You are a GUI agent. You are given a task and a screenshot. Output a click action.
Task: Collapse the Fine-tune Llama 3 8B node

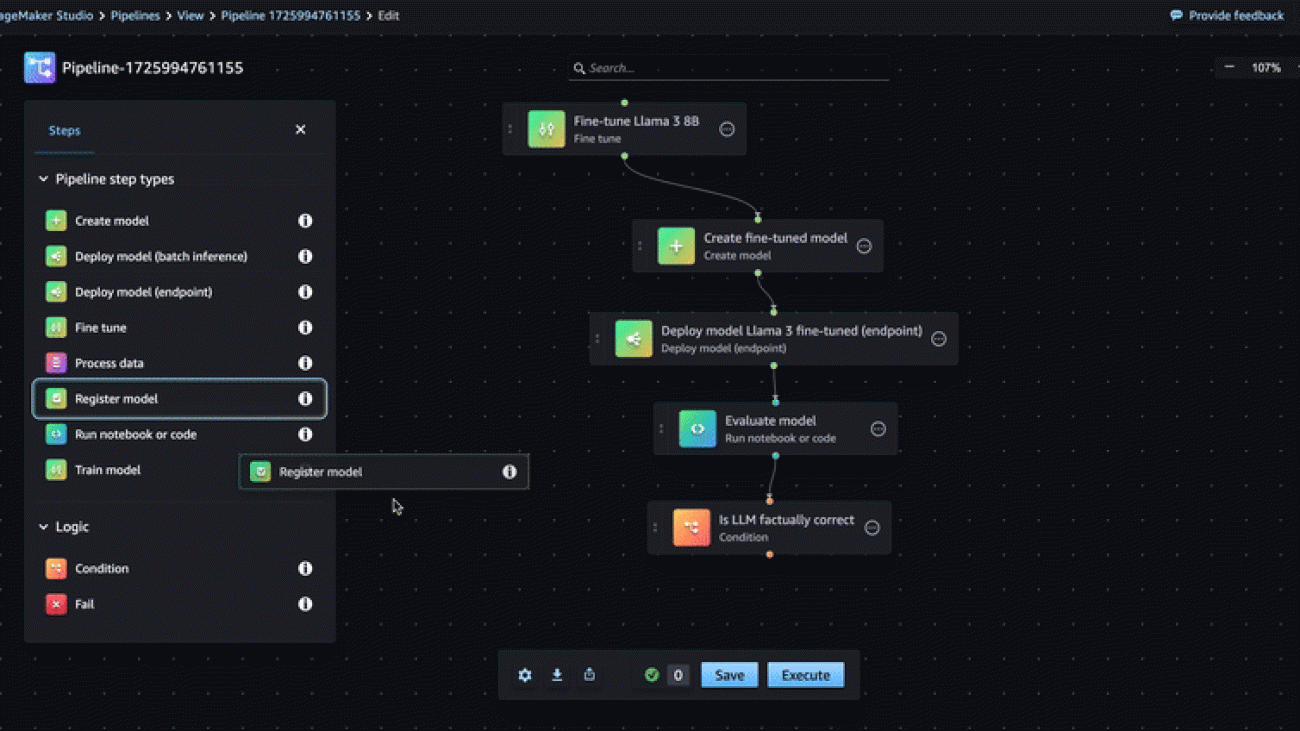click(x=727, y=129)
